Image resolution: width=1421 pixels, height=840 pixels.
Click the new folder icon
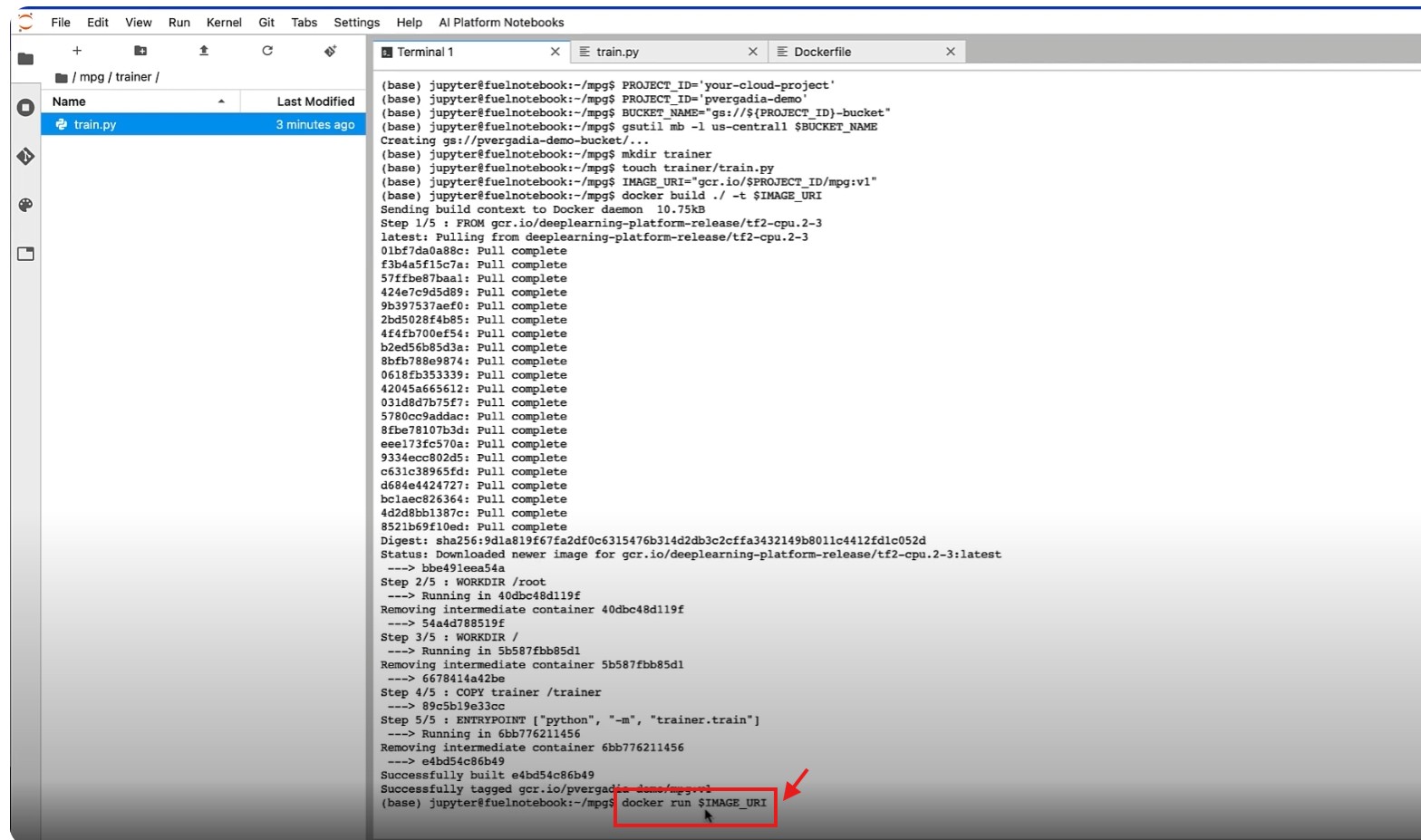pos(140,51)
